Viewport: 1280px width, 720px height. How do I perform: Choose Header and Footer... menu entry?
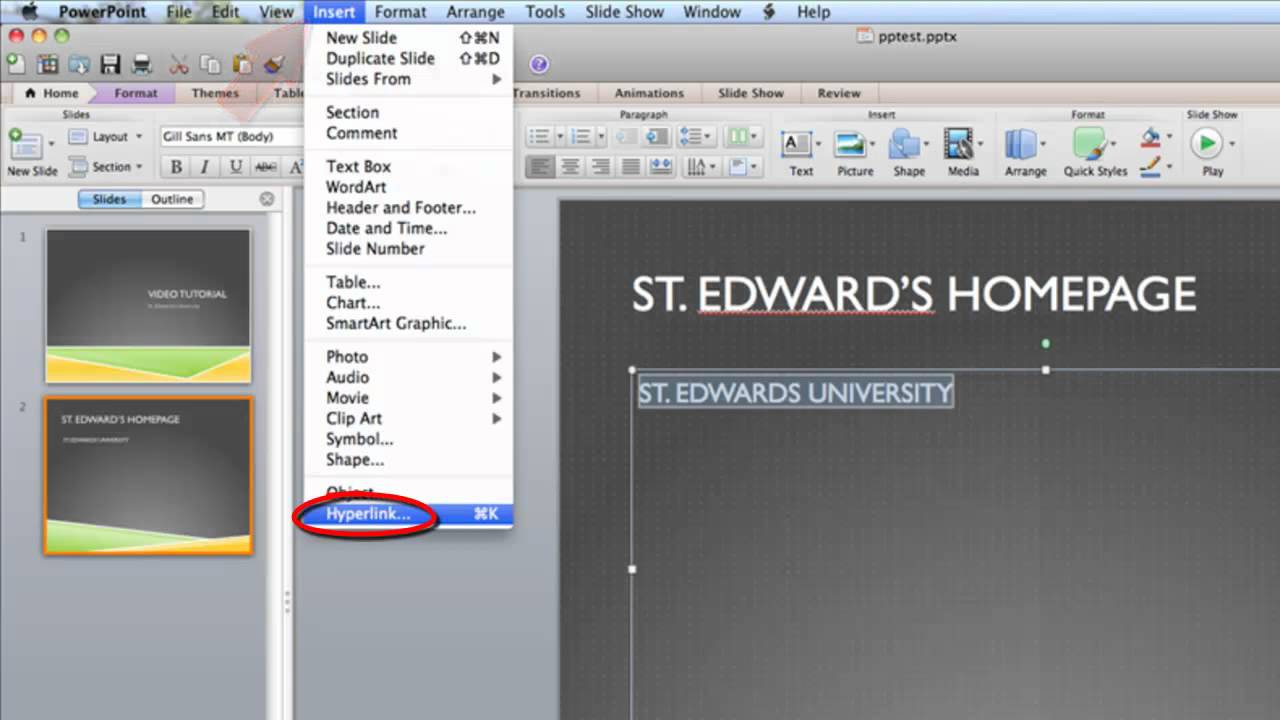pyautogui.click(x=408, y=208)
